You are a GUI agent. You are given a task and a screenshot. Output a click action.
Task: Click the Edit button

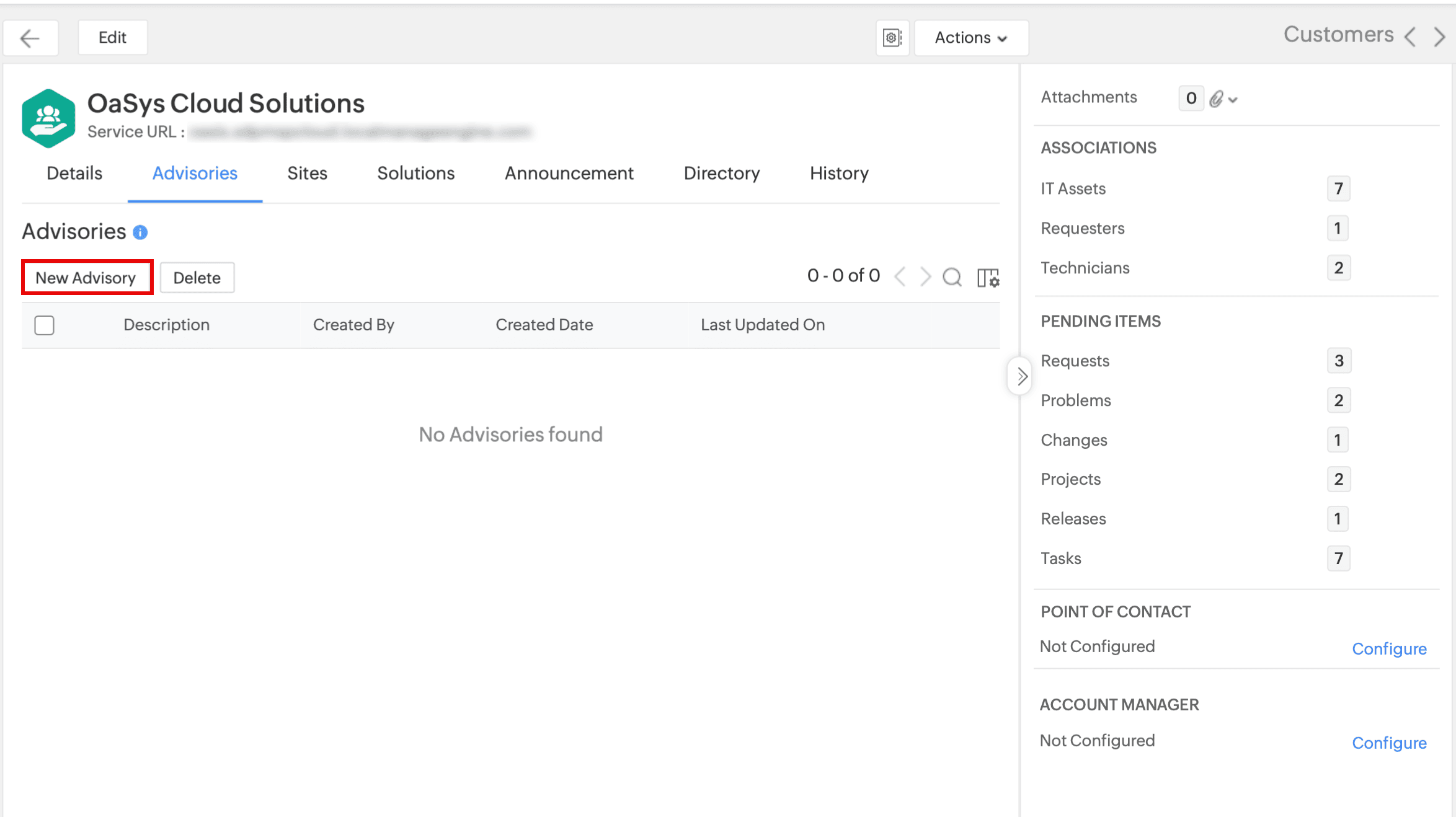112,38
